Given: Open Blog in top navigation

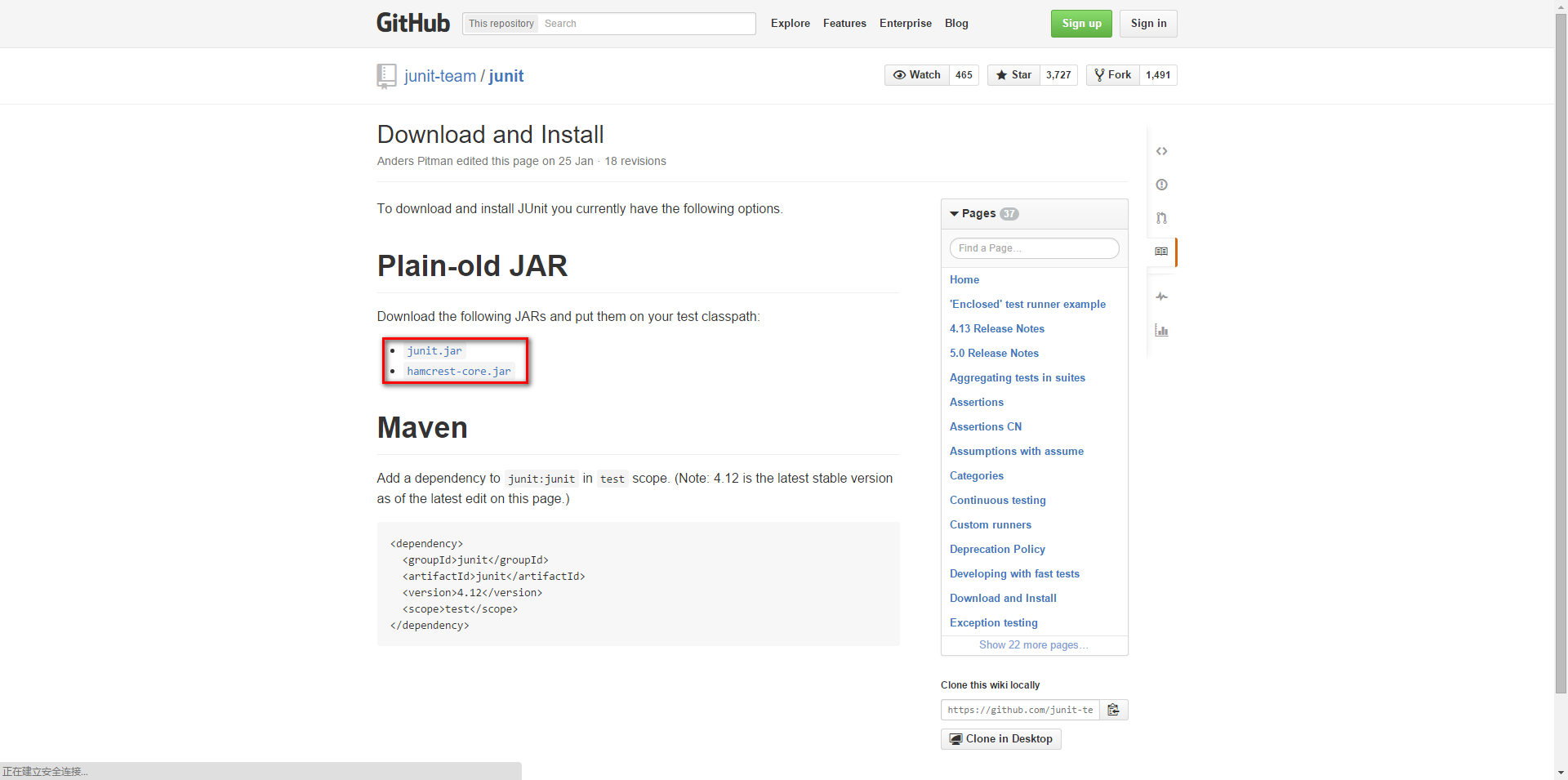Looking at the screenshot, I should tap(956, 24).
